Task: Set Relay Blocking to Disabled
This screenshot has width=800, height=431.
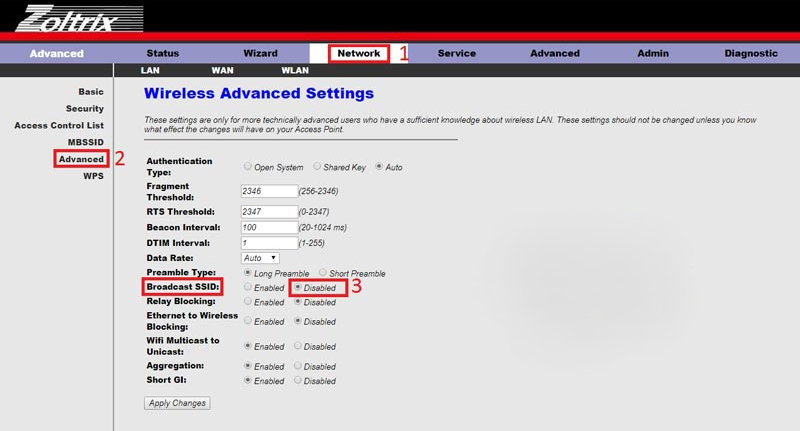Action: pyautogui.click(x=297, y=301)
